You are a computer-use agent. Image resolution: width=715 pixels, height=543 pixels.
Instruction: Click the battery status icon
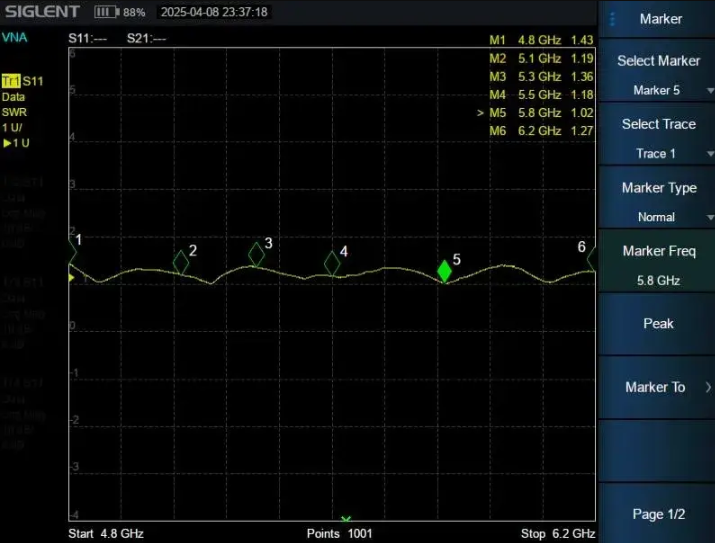106,12
